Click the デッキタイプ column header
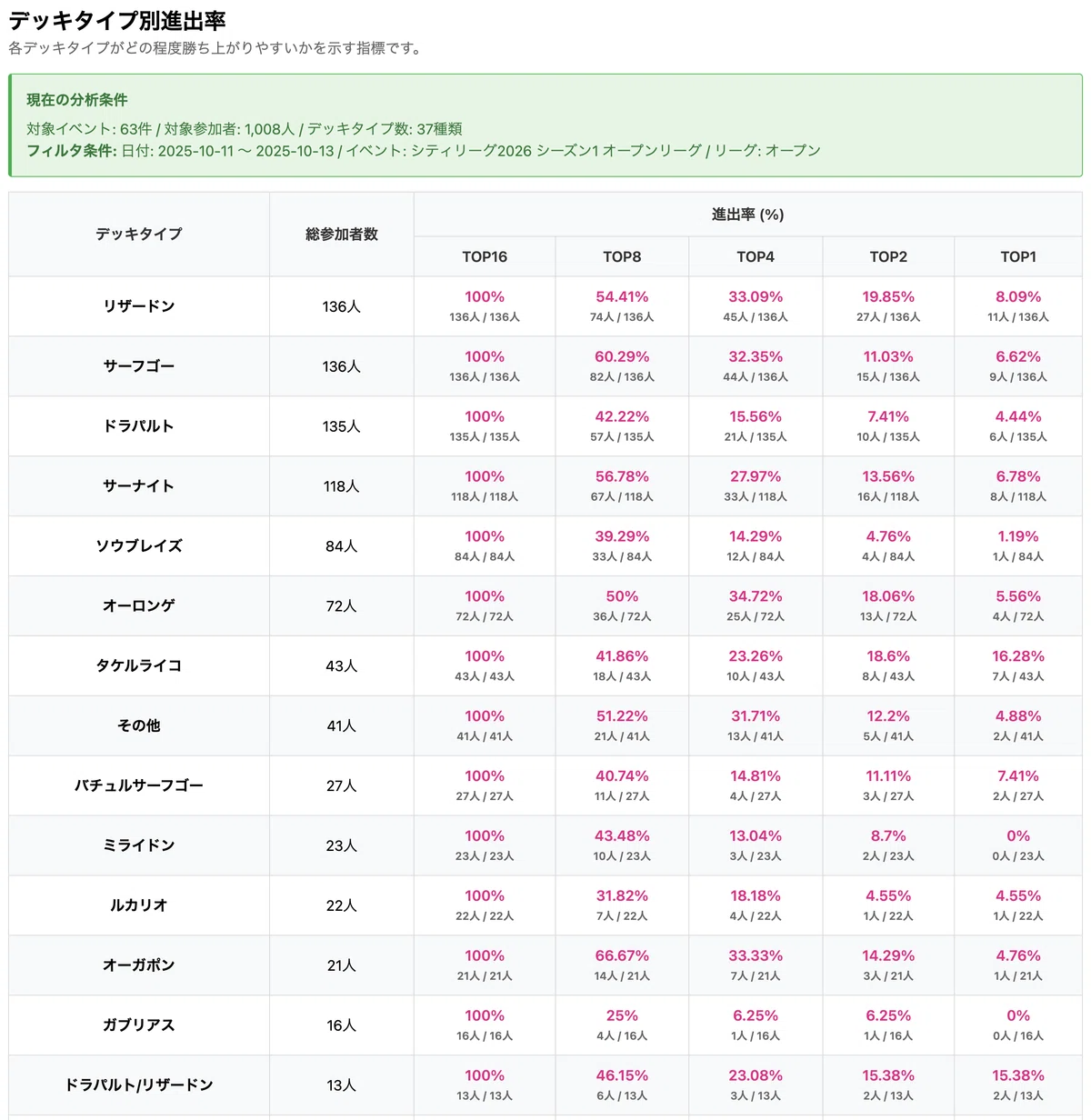This screenshot has width=1091, height=1120. point(139,234)
